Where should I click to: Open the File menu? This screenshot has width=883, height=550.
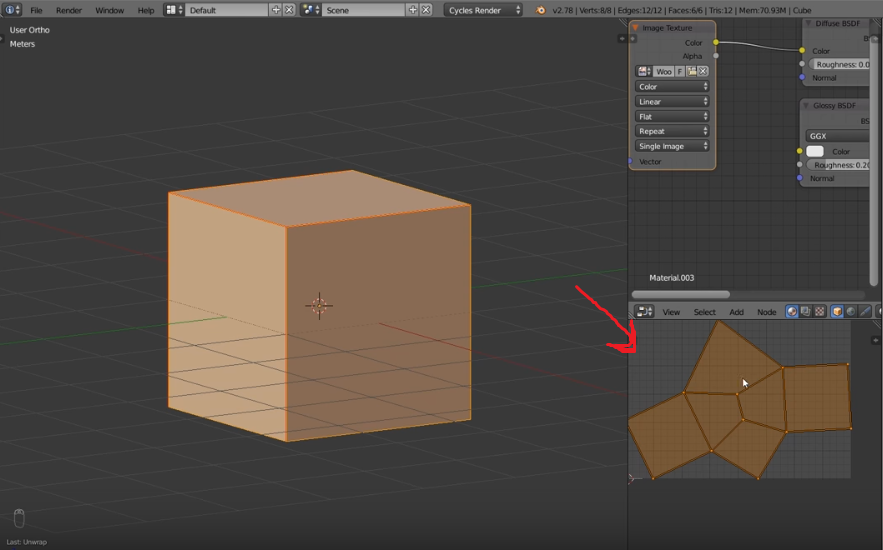[36, 10]
